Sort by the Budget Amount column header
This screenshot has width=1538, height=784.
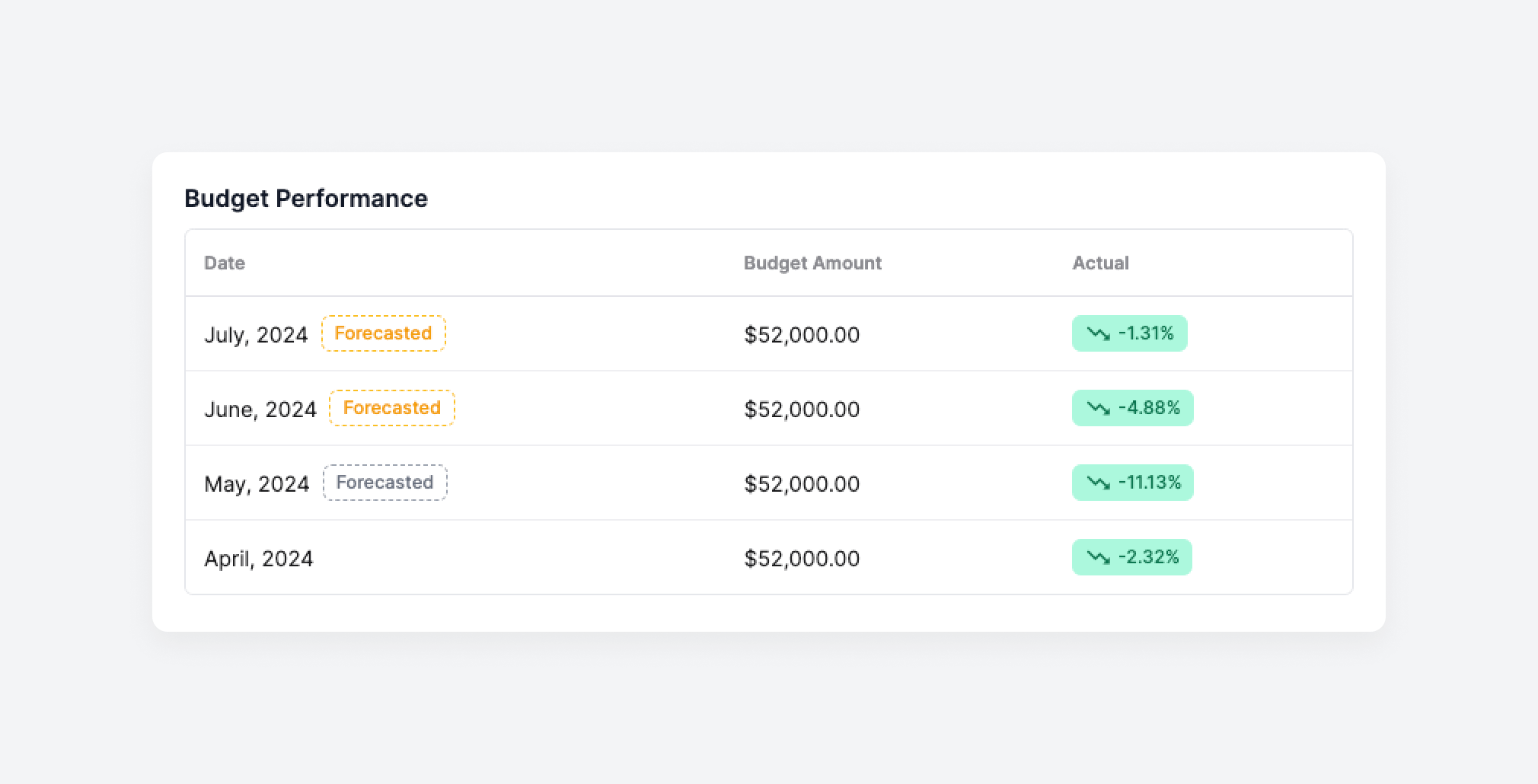pyautogui.click(x=812, y=263)
